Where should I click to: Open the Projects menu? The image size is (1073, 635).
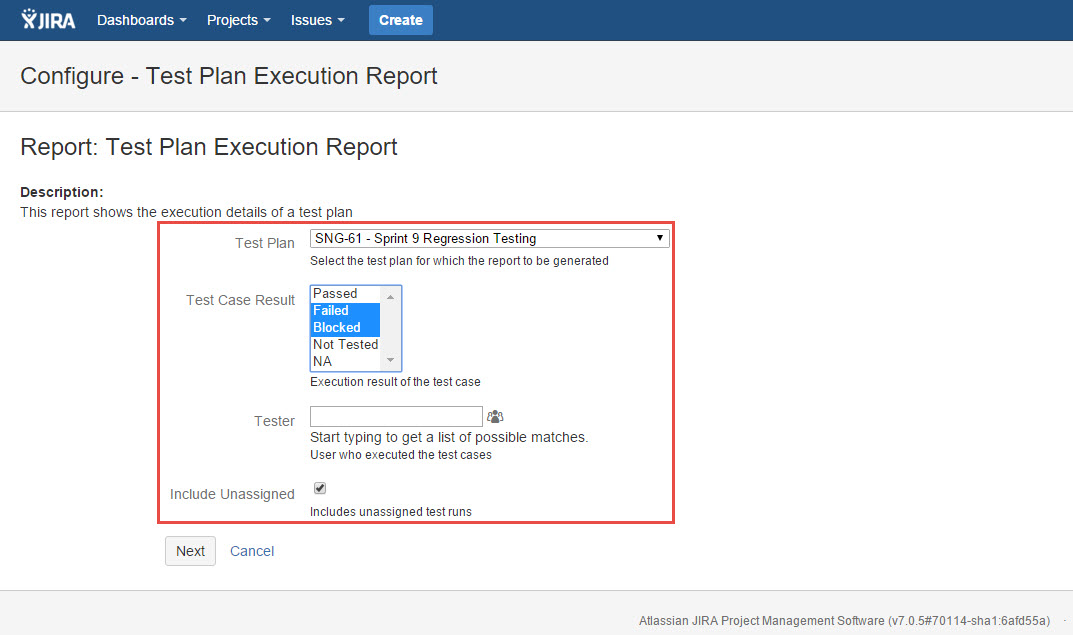(x=238, y=20)
